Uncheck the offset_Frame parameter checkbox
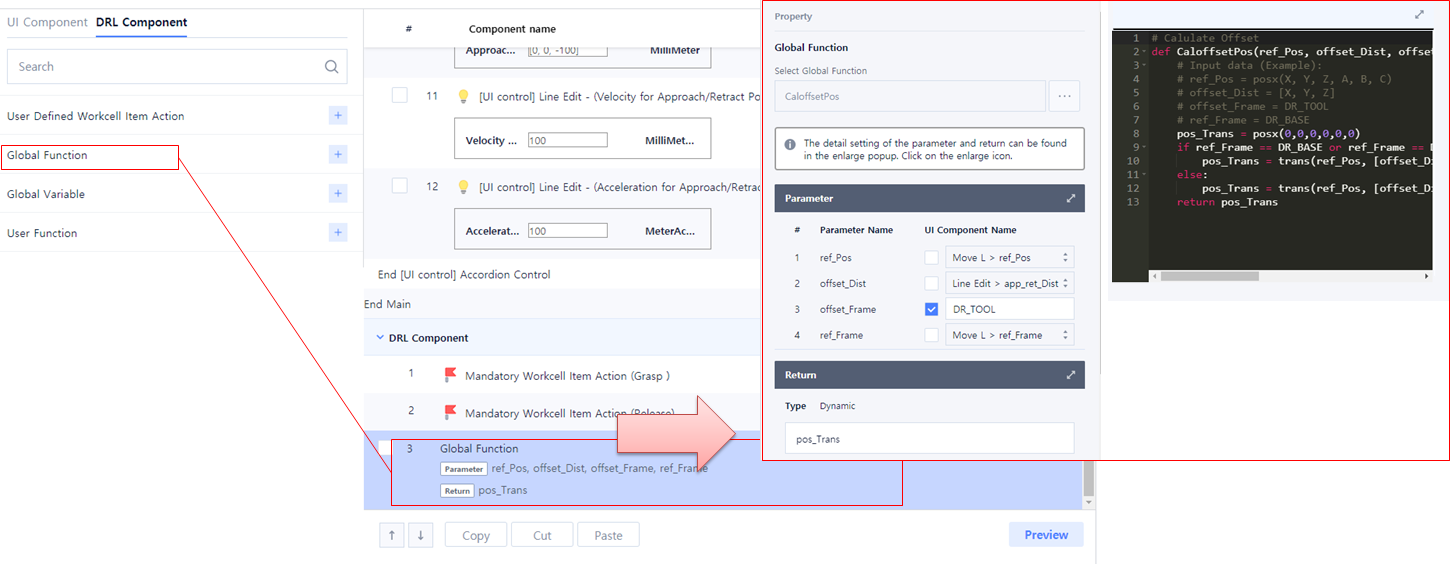 point(932,309)
